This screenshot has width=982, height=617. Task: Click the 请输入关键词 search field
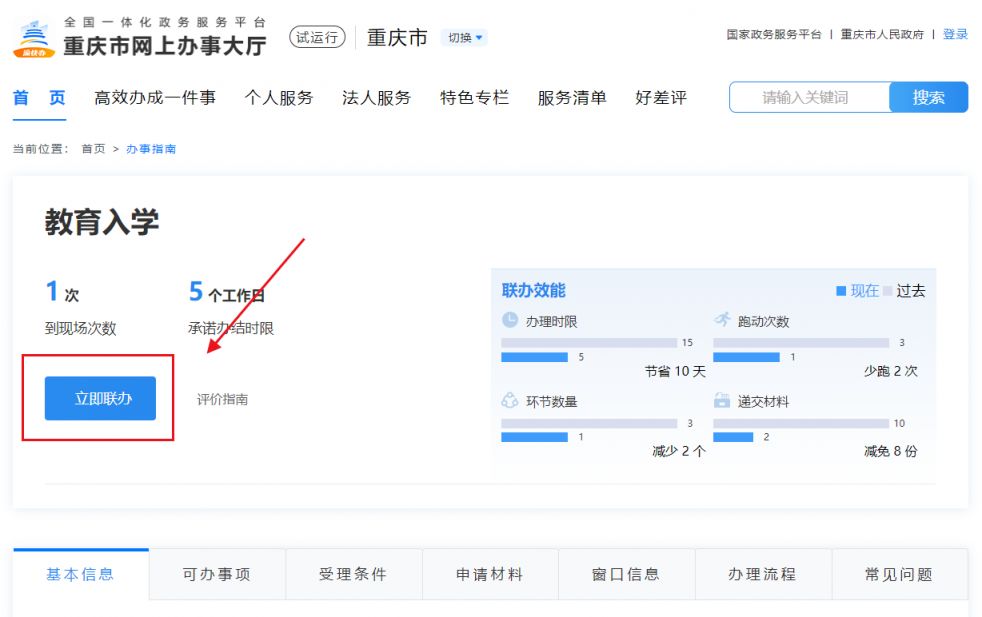point(809,97)
